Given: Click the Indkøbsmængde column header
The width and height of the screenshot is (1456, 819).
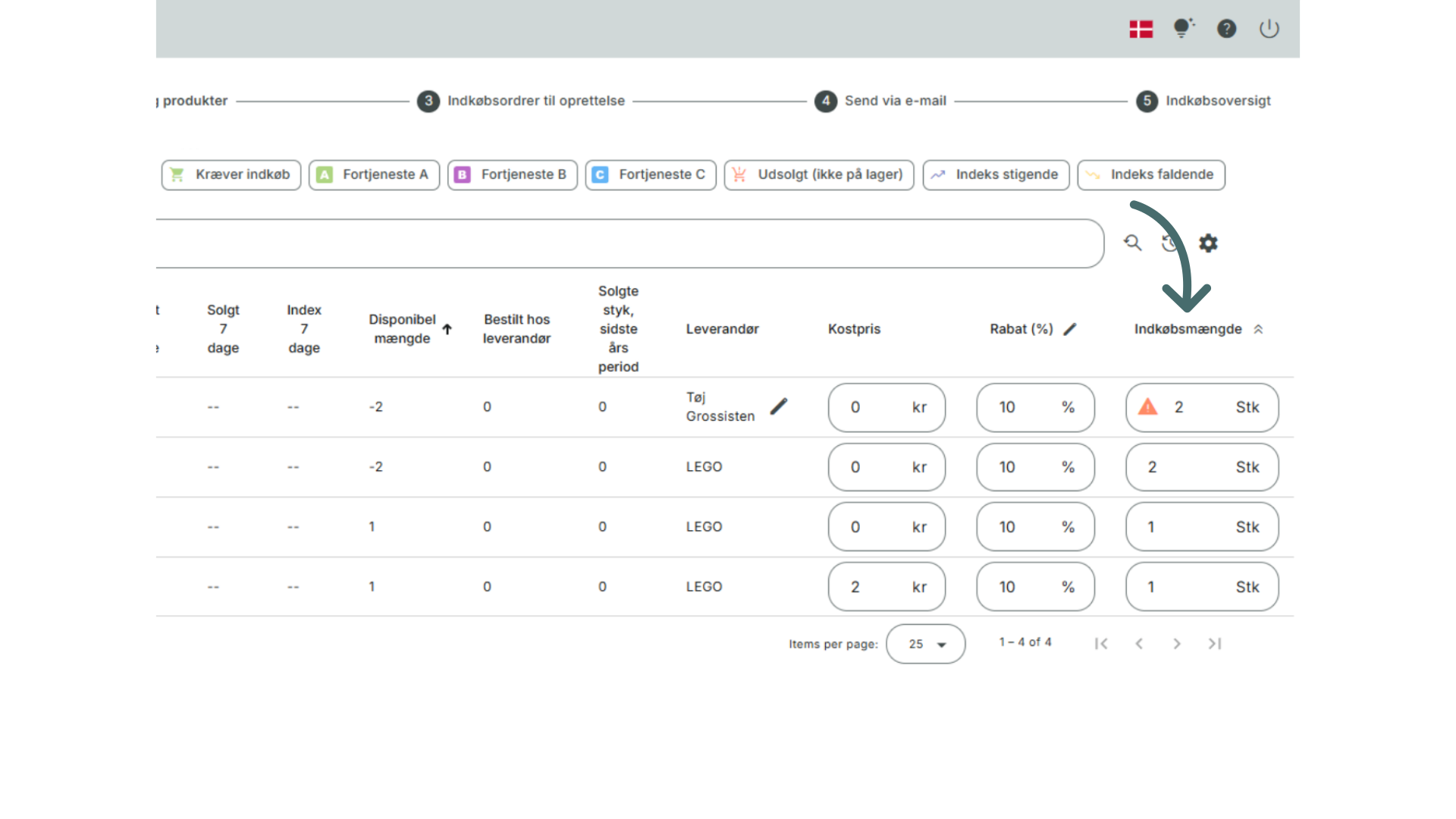Looking at the screenshot, I should pyautogui.click(x=1188, y=329).
